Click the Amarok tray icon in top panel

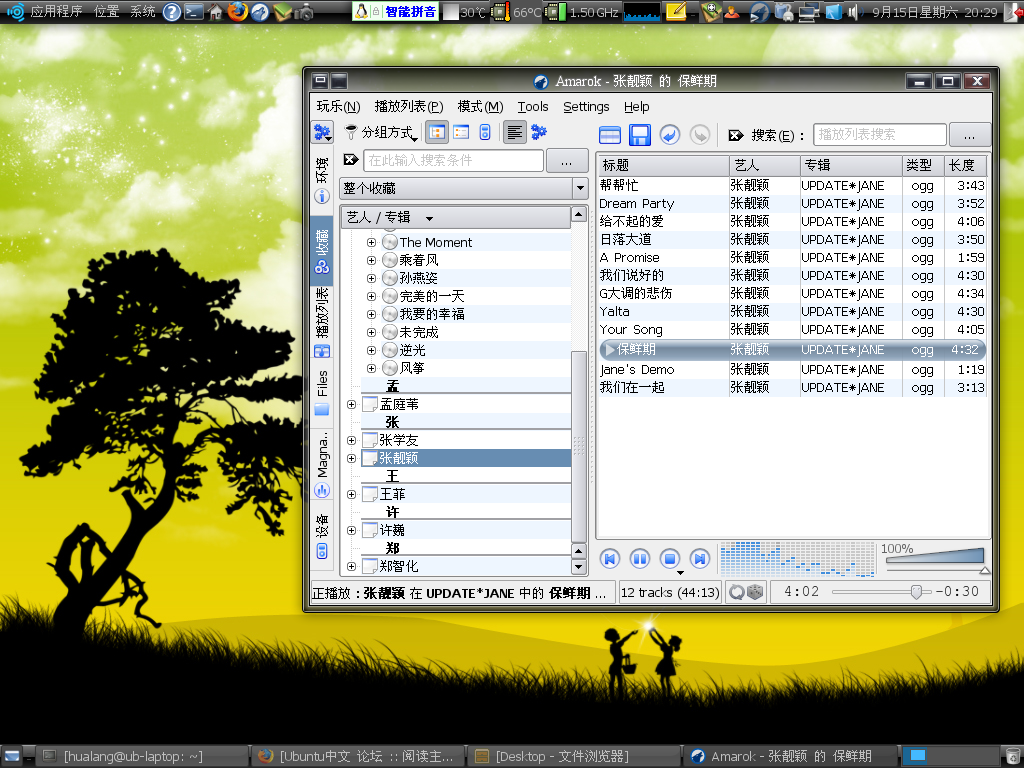(759, 12)
